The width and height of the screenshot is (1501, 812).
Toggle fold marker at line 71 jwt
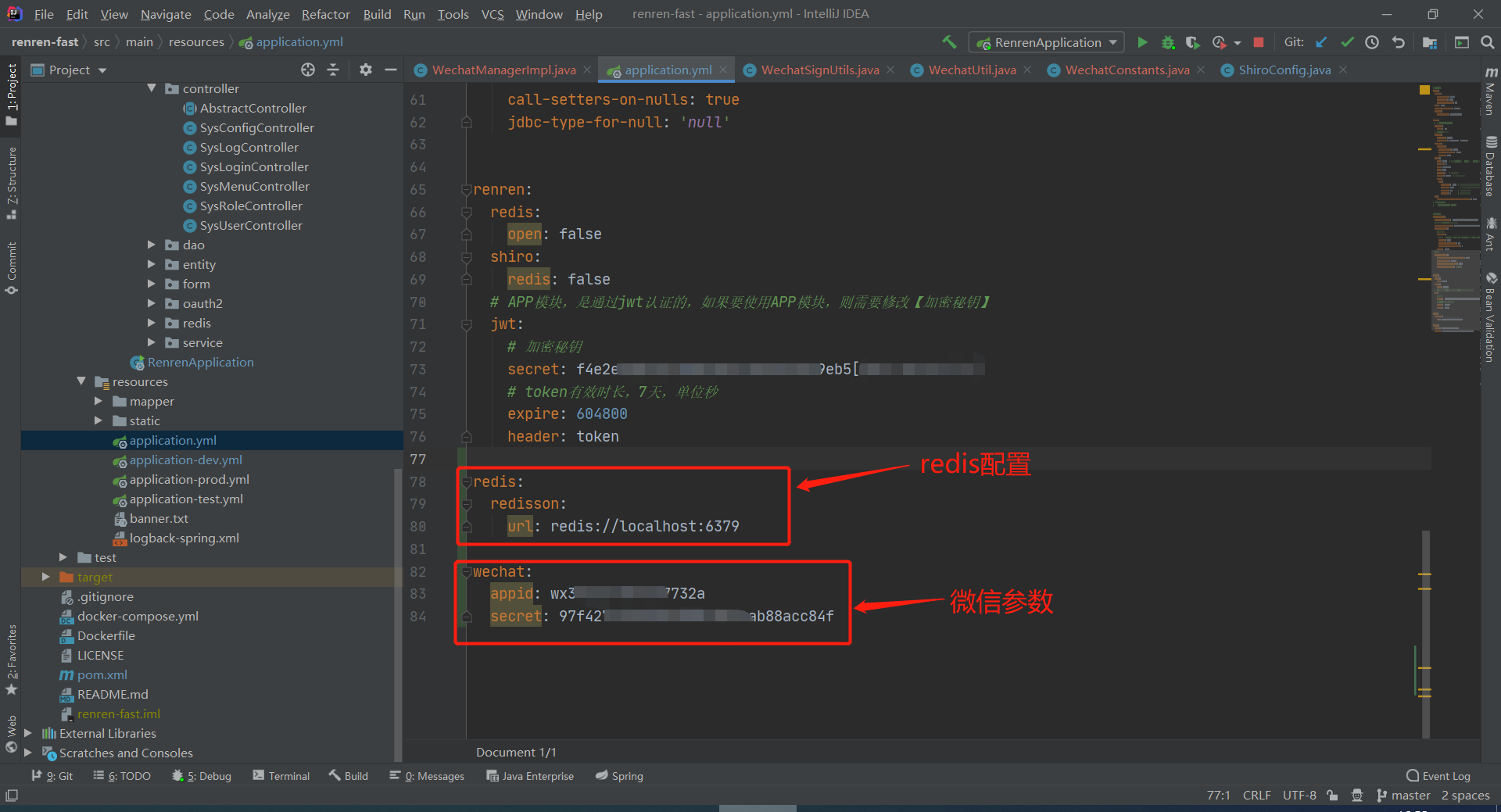click(x=467, y=324)
